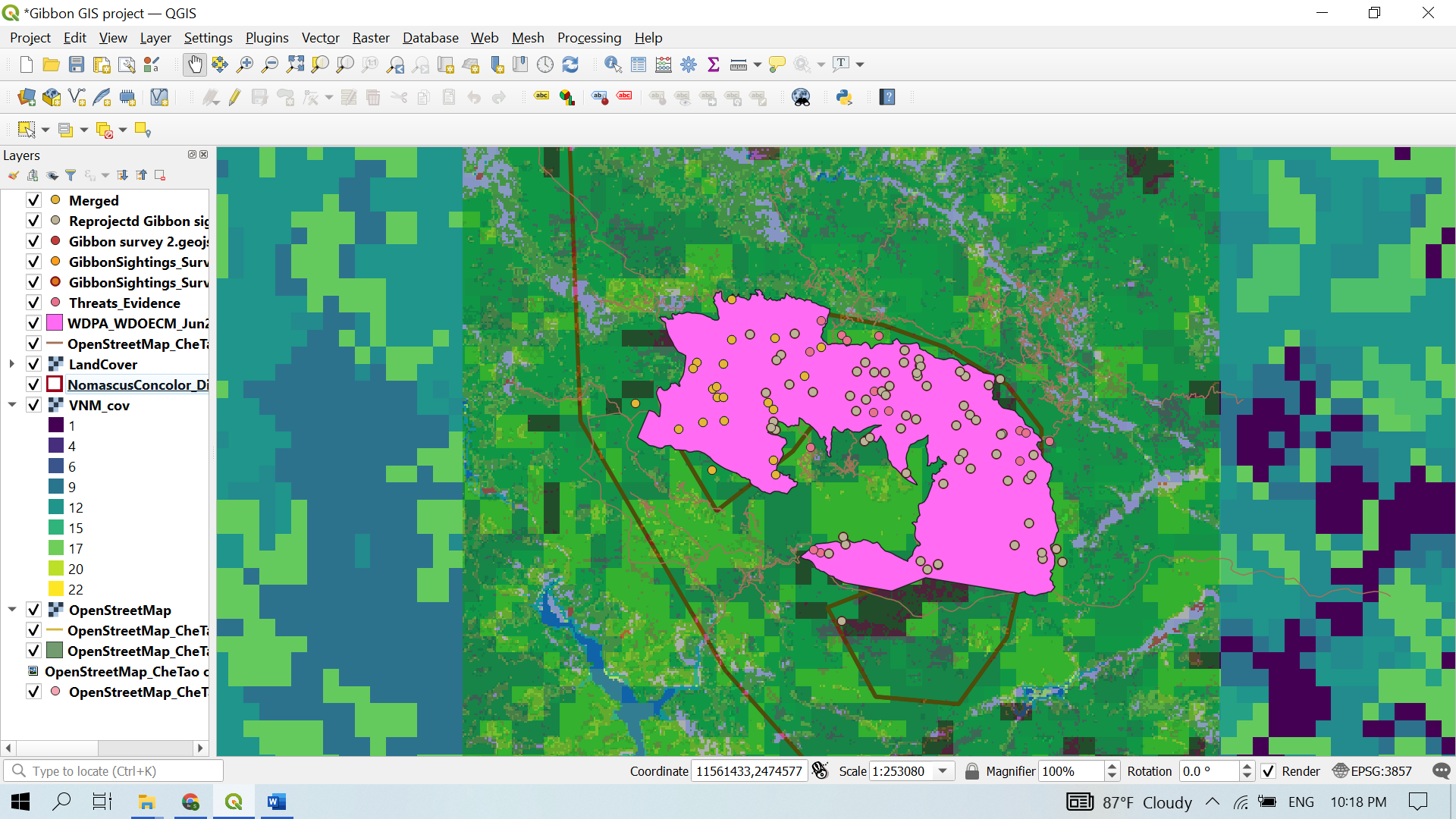Click the Refresh map icon
The height and width of the screenshot is (819, 1456).
coord(570,64)
